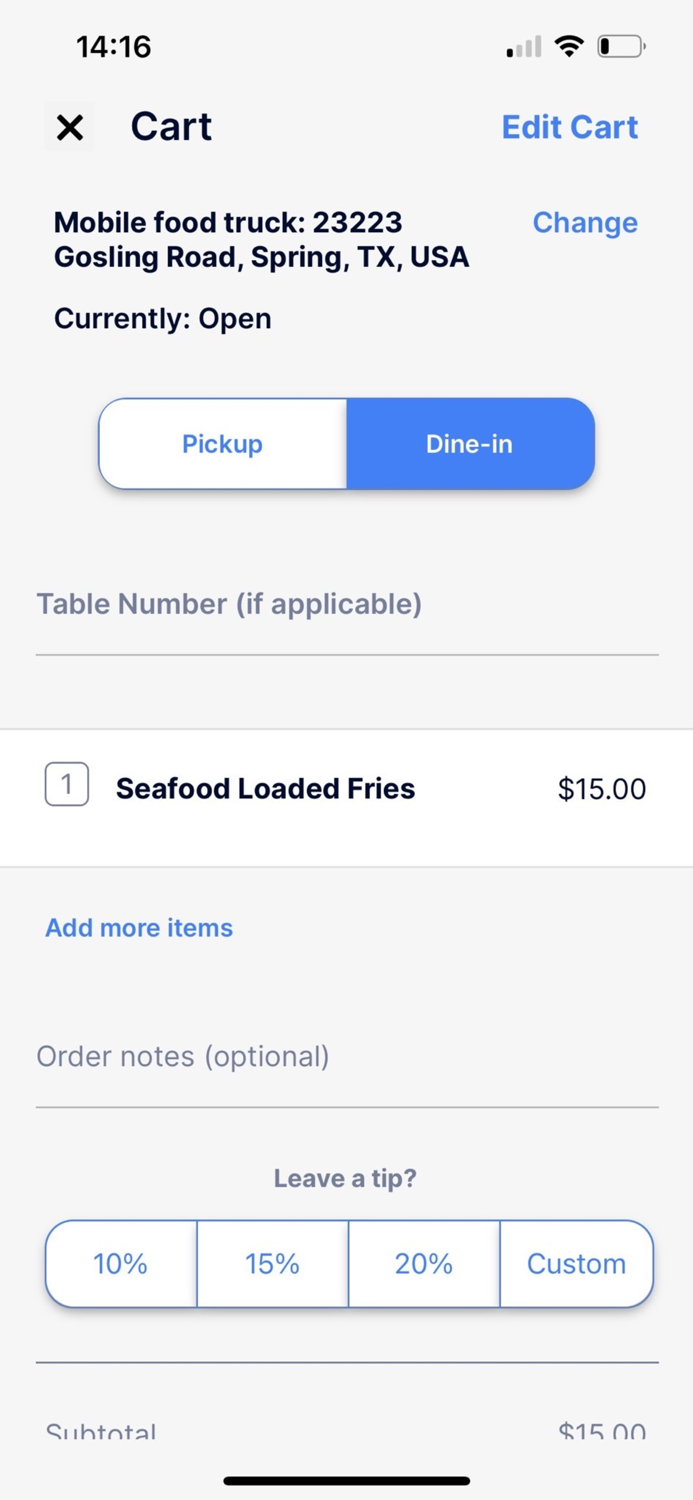Viewport: 693px width, 1500px height.
Task: Tap Change to pick another location
Action: (585, 222)
